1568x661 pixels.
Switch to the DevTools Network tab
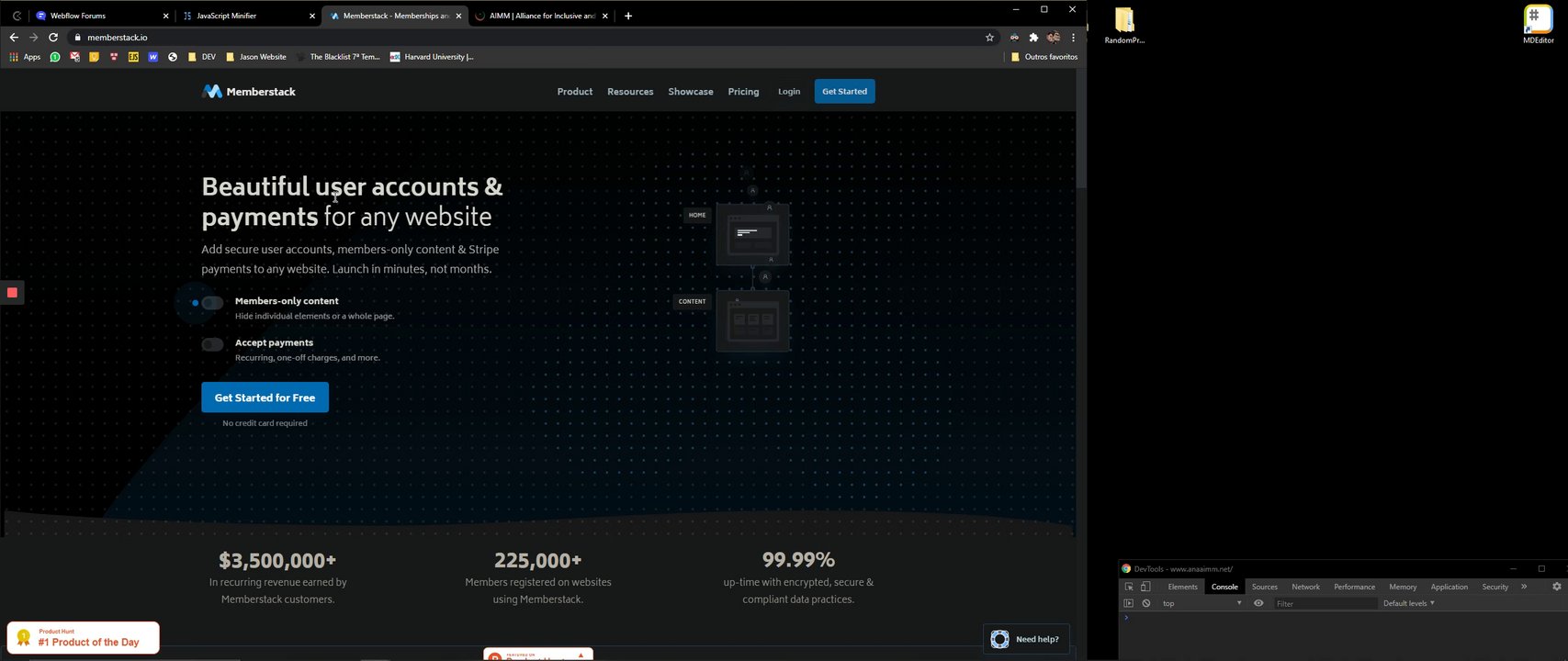(x=1305, y=587)
